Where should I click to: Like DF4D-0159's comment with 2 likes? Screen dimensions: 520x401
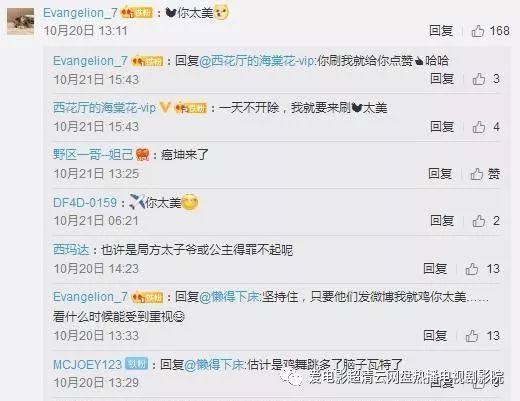[x=479, y=221]
